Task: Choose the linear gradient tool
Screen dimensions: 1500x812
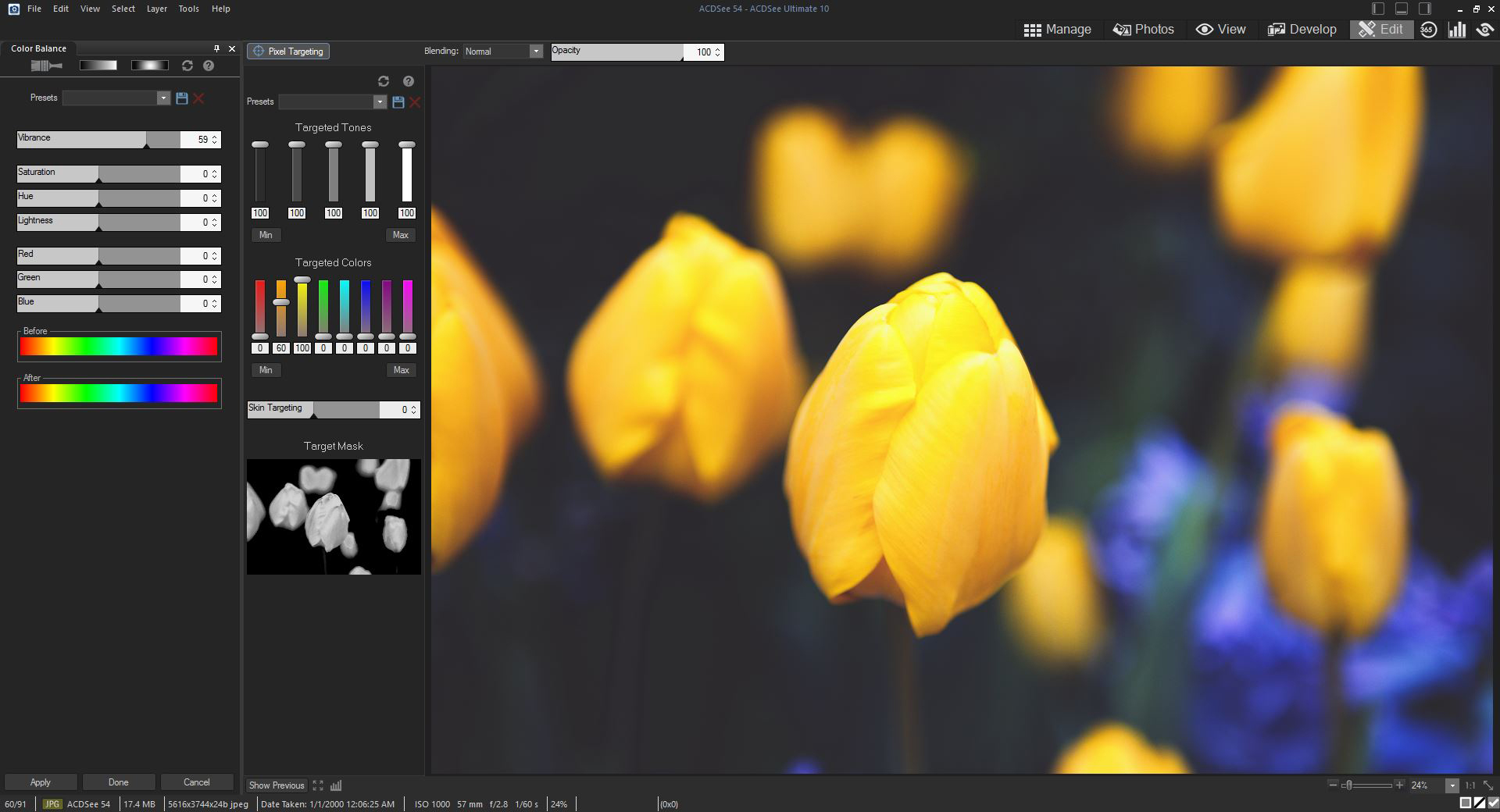Action: coord(98,66)
